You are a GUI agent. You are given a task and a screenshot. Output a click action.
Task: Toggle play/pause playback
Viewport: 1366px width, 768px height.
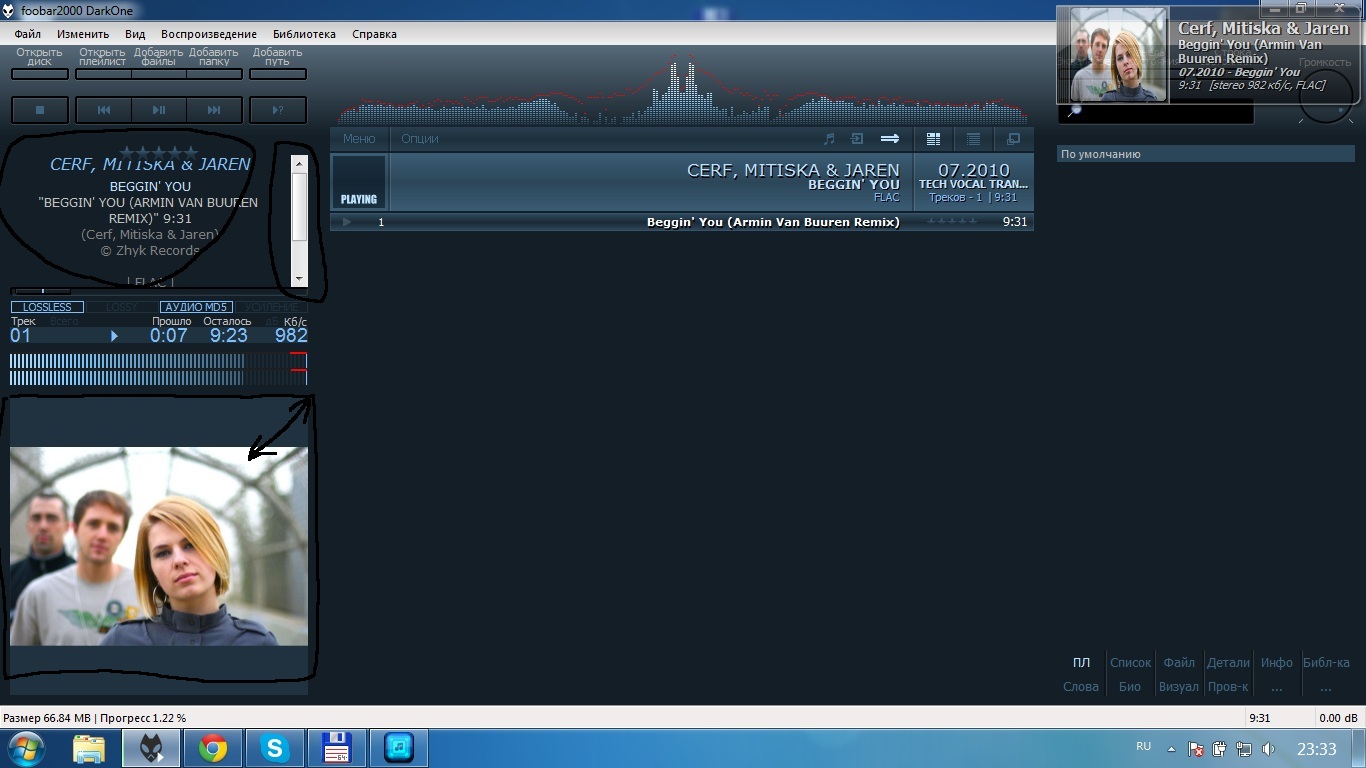tap(159, 110)
